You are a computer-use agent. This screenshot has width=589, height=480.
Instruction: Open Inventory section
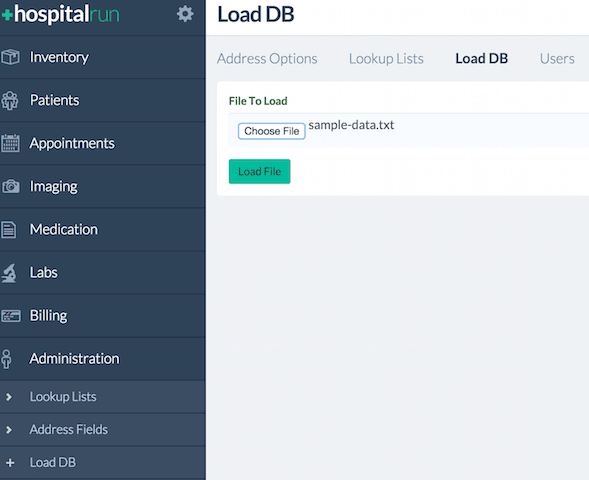click(x=103, y=57)
